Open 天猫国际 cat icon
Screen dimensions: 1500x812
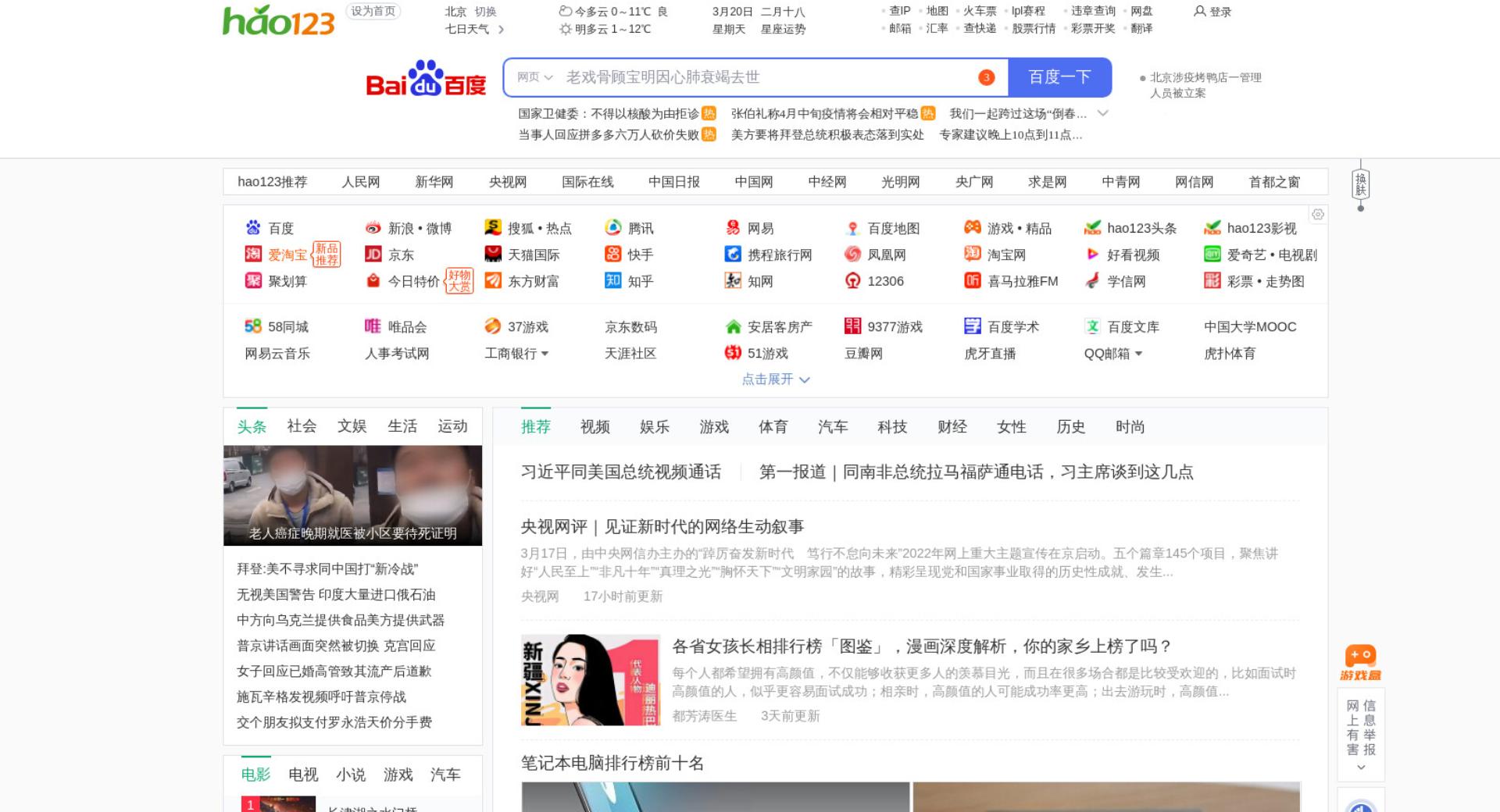pos(493,255)
